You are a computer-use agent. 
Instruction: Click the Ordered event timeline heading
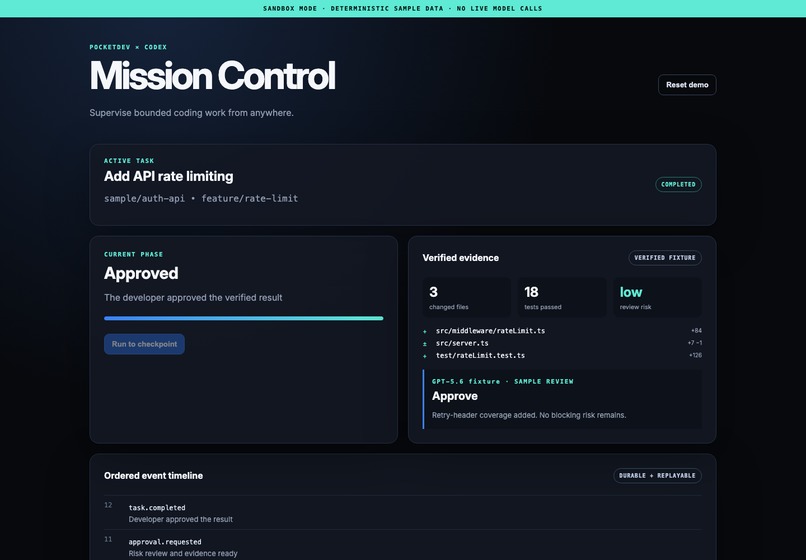153,476
